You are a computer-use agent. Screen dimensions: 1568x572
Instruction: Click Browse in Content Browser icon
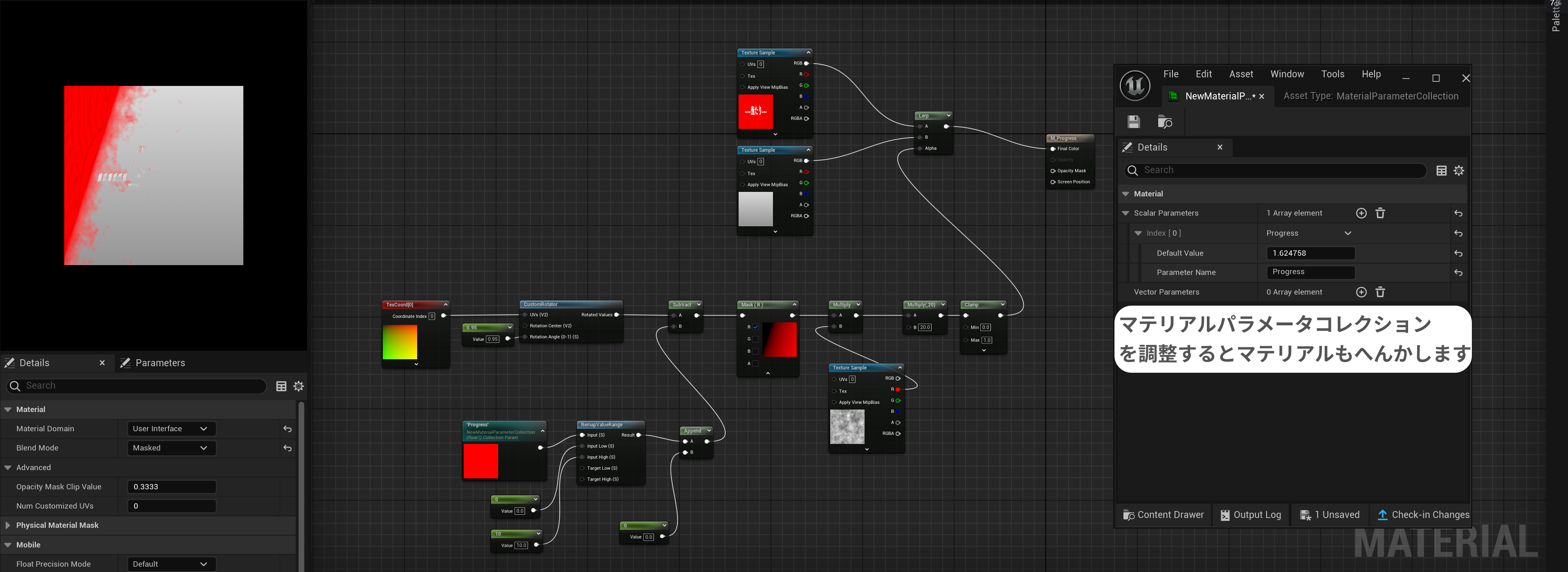(x=1164, y=122)
